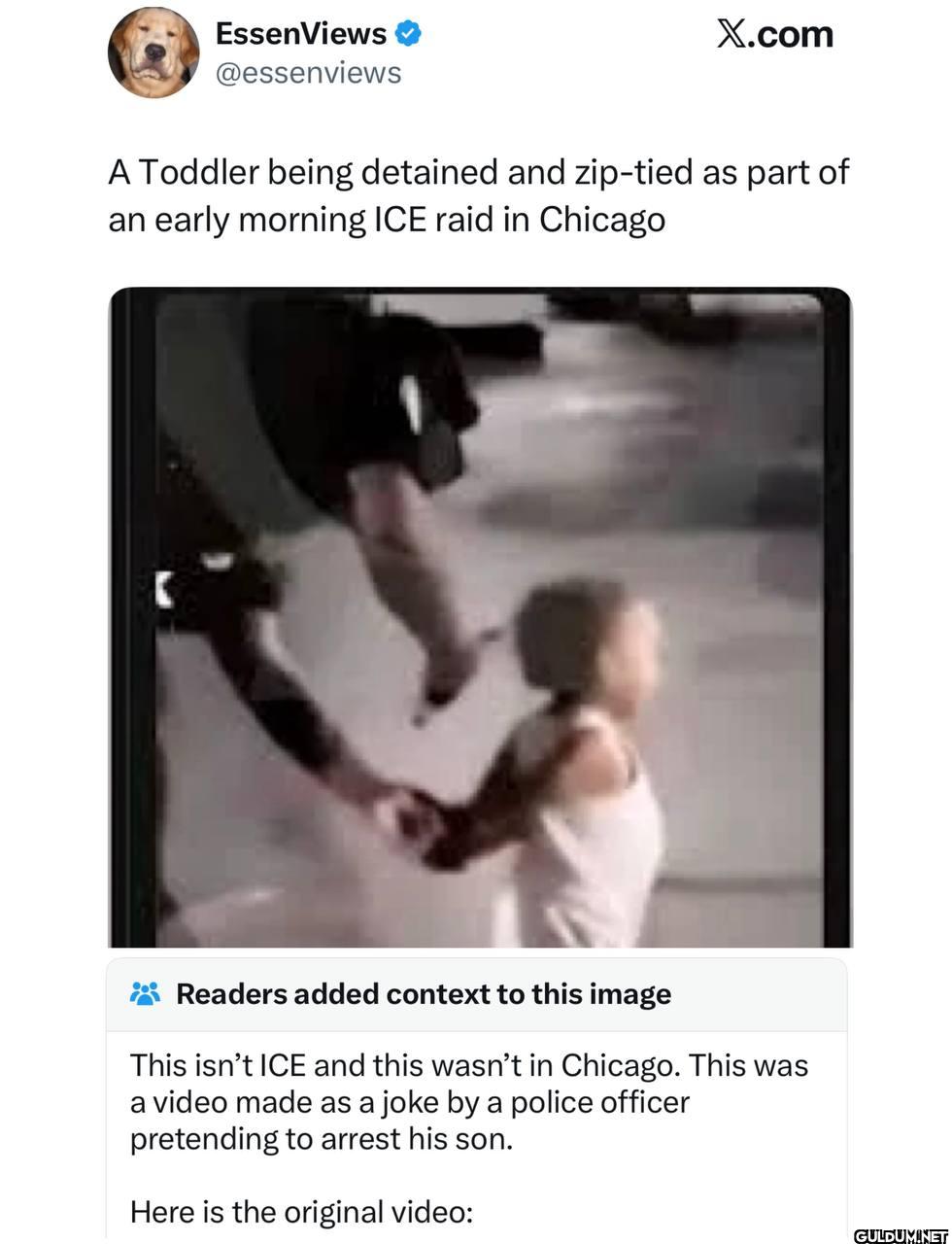
Task: Click 'pretending to arrest his son.' text
Action: [322, 1138]
